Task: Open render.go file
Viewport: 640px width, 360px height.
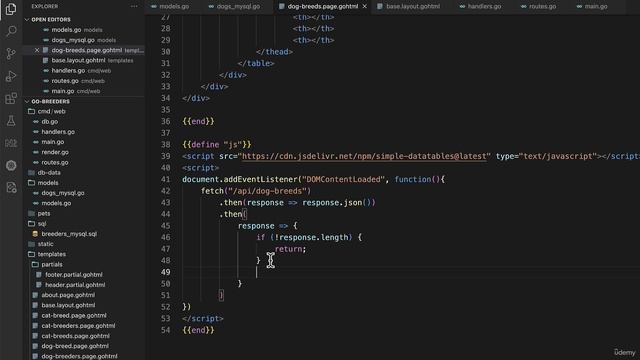Action: [55, 152]
